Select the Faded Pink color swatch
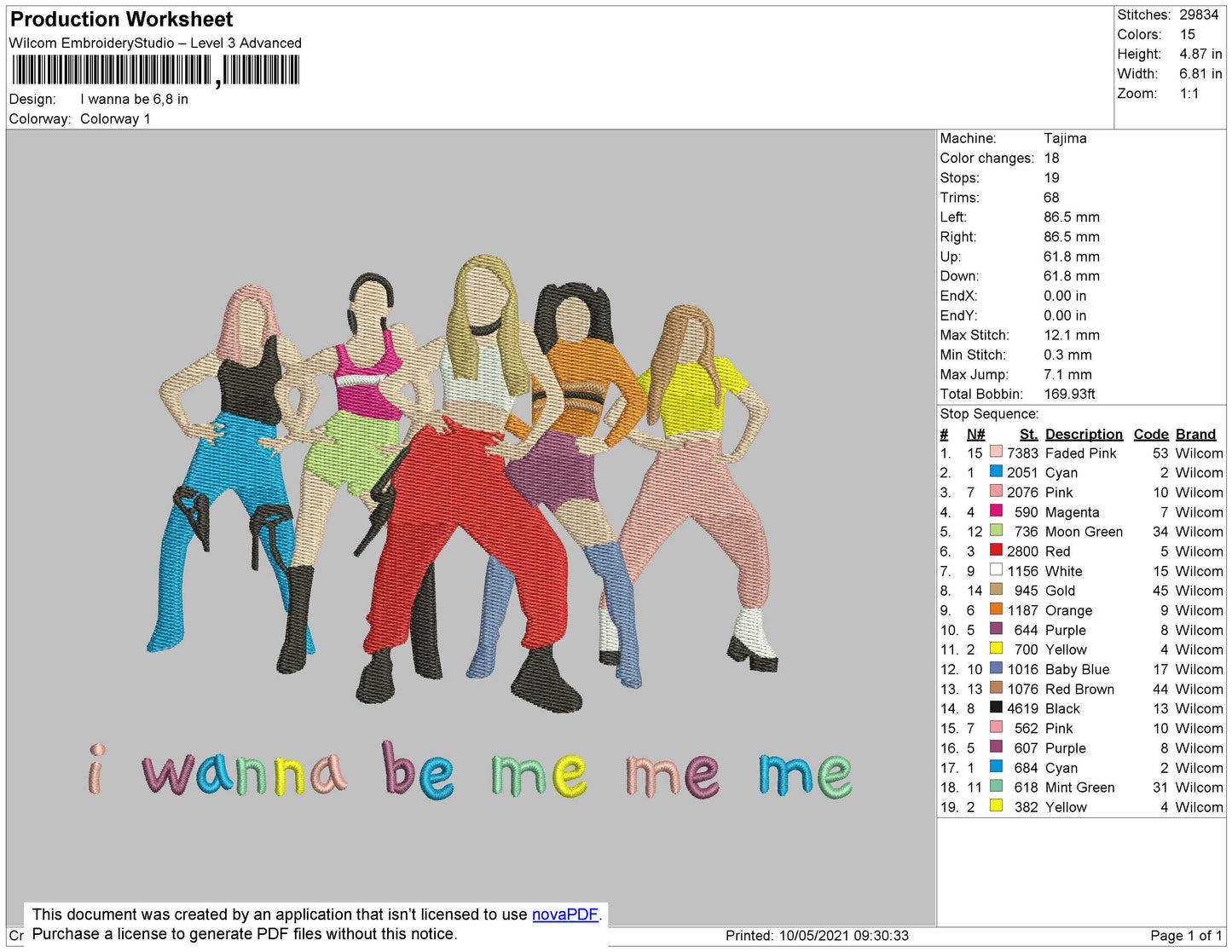Screen dimensions: 1232x952 pyautogui.click(x=996, y=451)
